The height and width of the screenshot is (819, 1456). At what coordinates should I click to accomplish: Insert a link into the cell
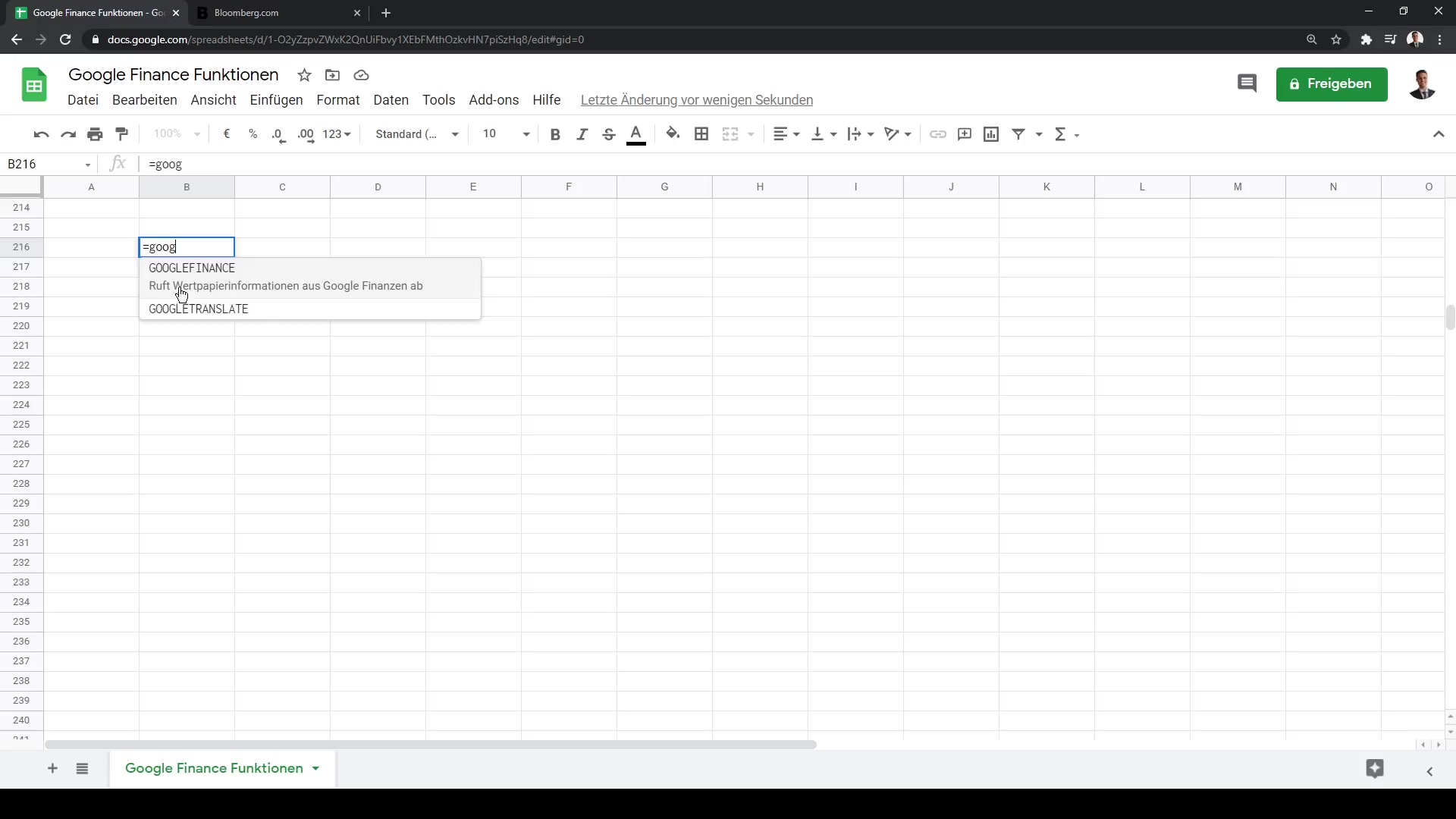[x=937, y=133]
